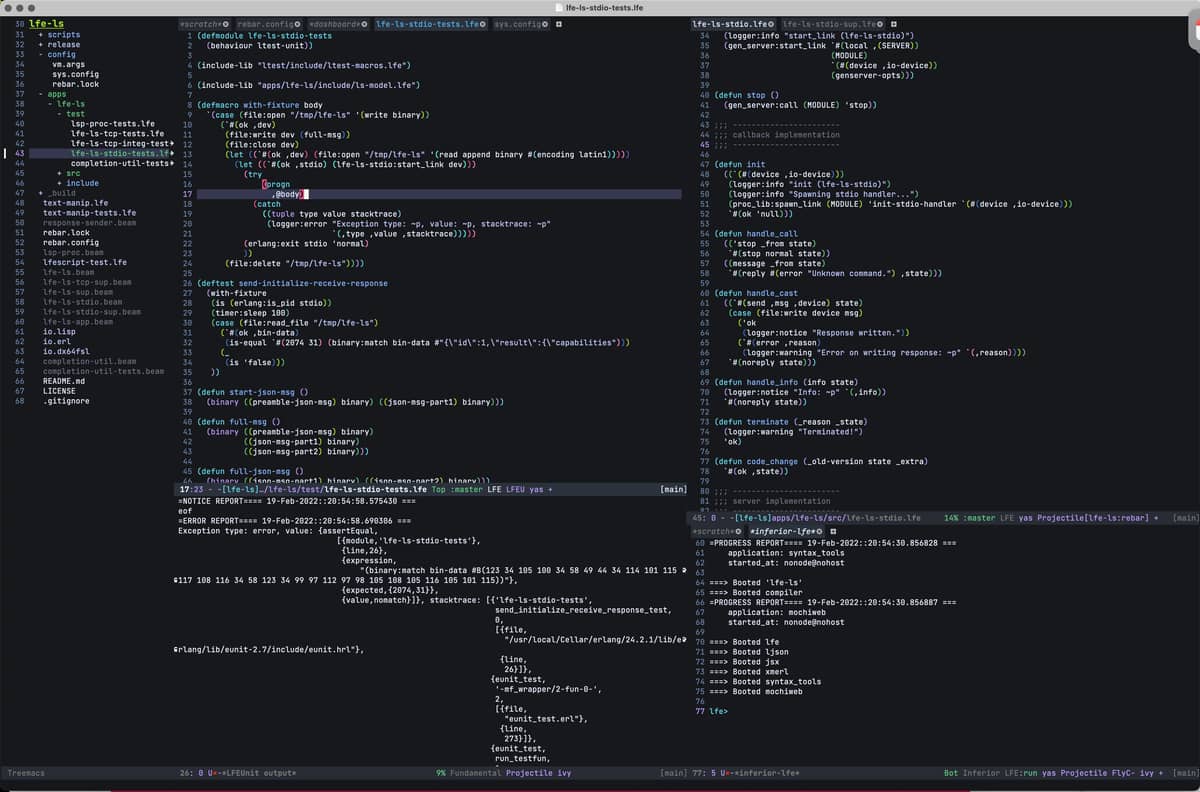Expand the release folder in Treemacs
1200x792 pixels.
[41, 45]
